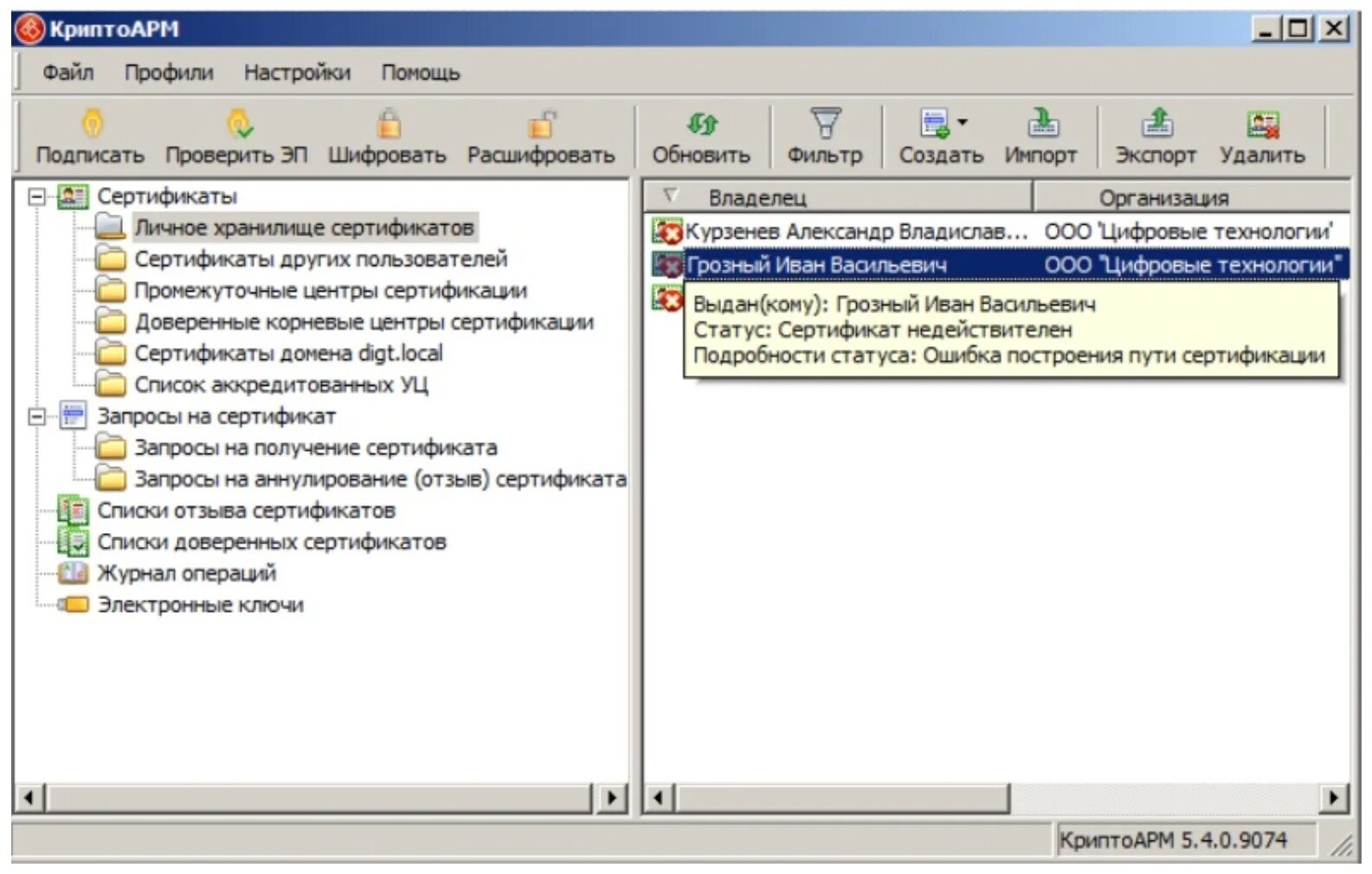Open Электронные ключи item
Screen dimensions: 1372x874
tap(200, 604)
